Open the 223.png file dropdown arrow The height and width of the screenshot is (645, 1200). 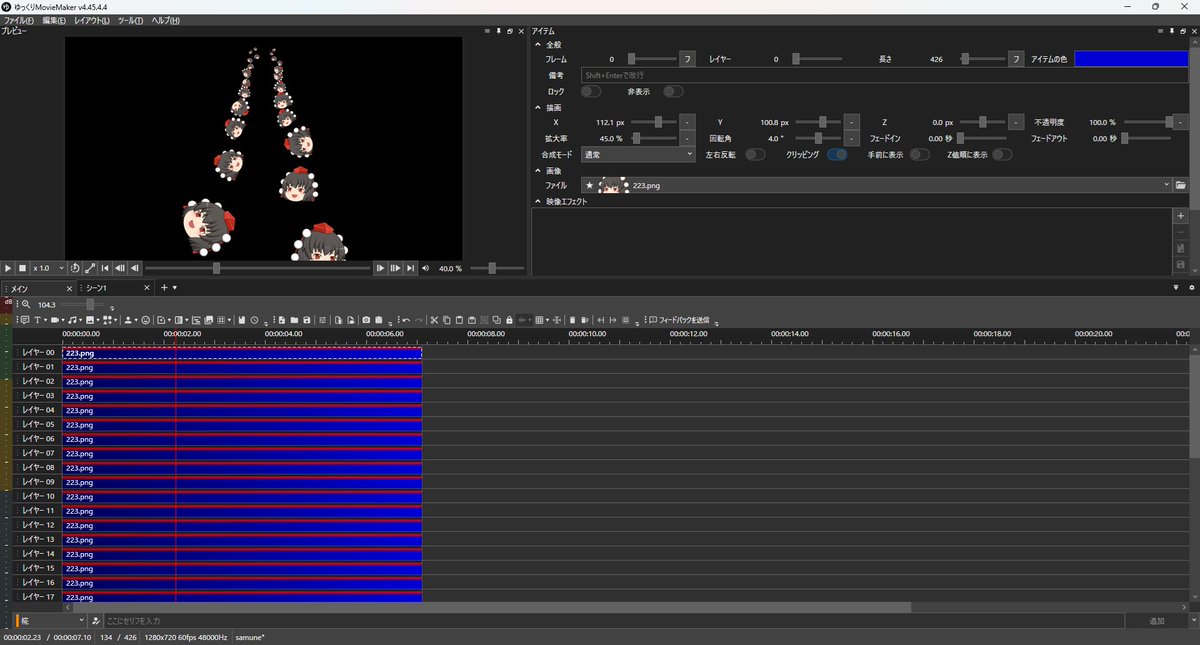tap(1167, 185)
